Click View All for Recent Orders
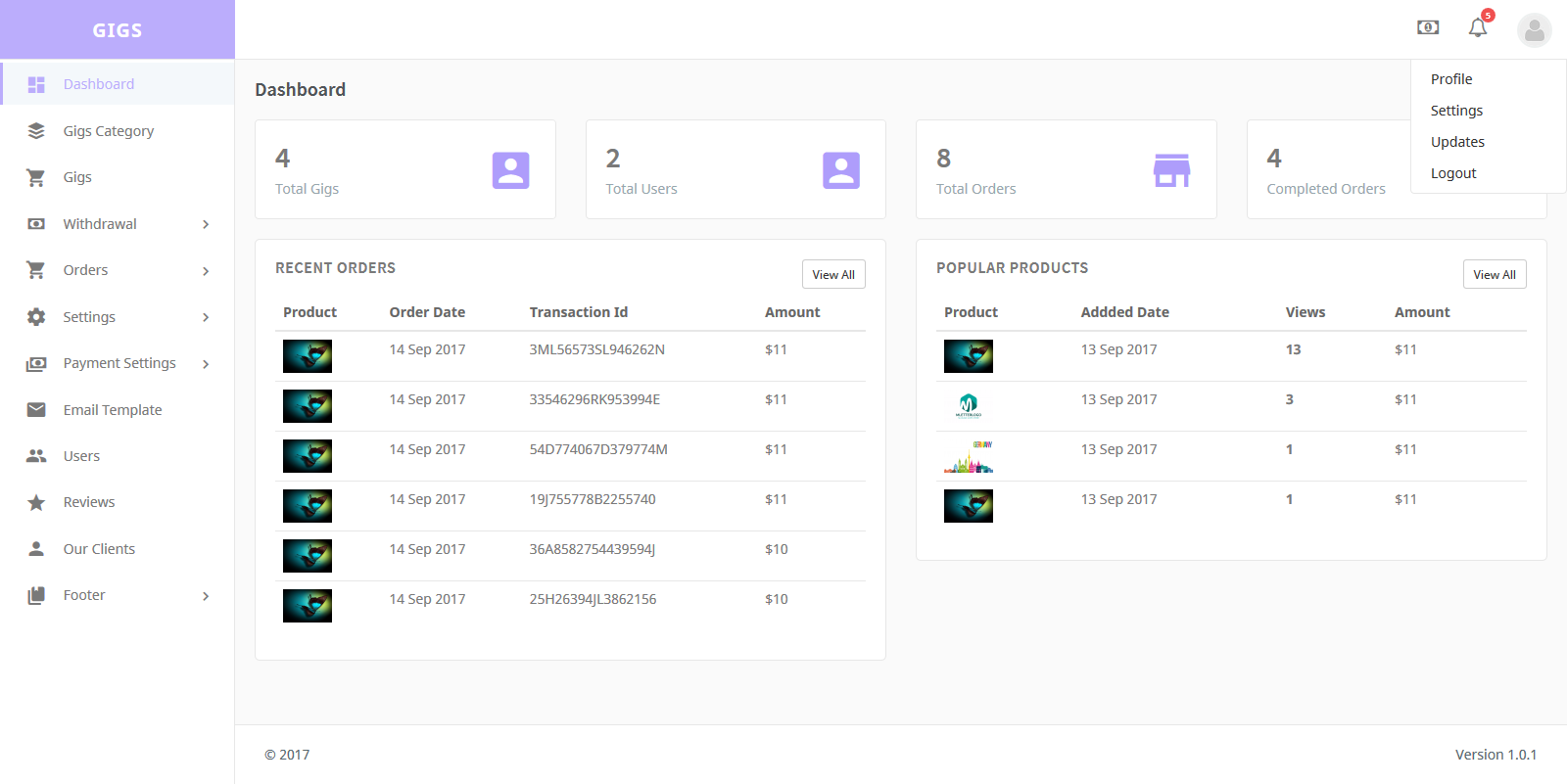1567x784 pixels. pos(833,274)
